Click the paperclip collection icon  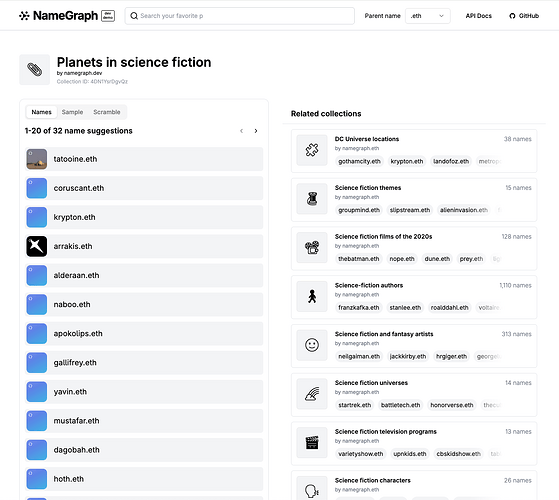pyautogui.click(x=35, y=69)
